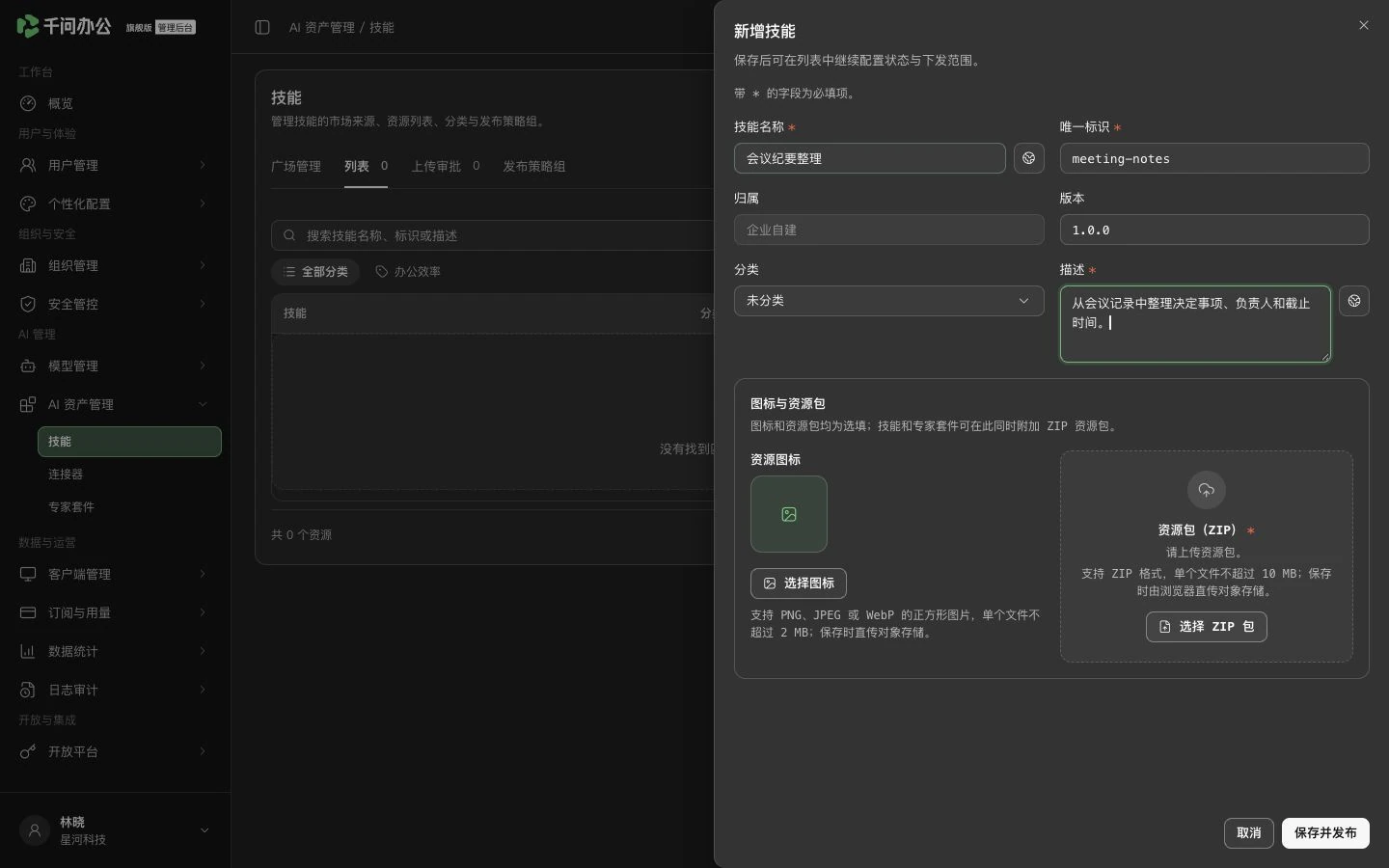Click the 全部分类 filter chip

315,272
